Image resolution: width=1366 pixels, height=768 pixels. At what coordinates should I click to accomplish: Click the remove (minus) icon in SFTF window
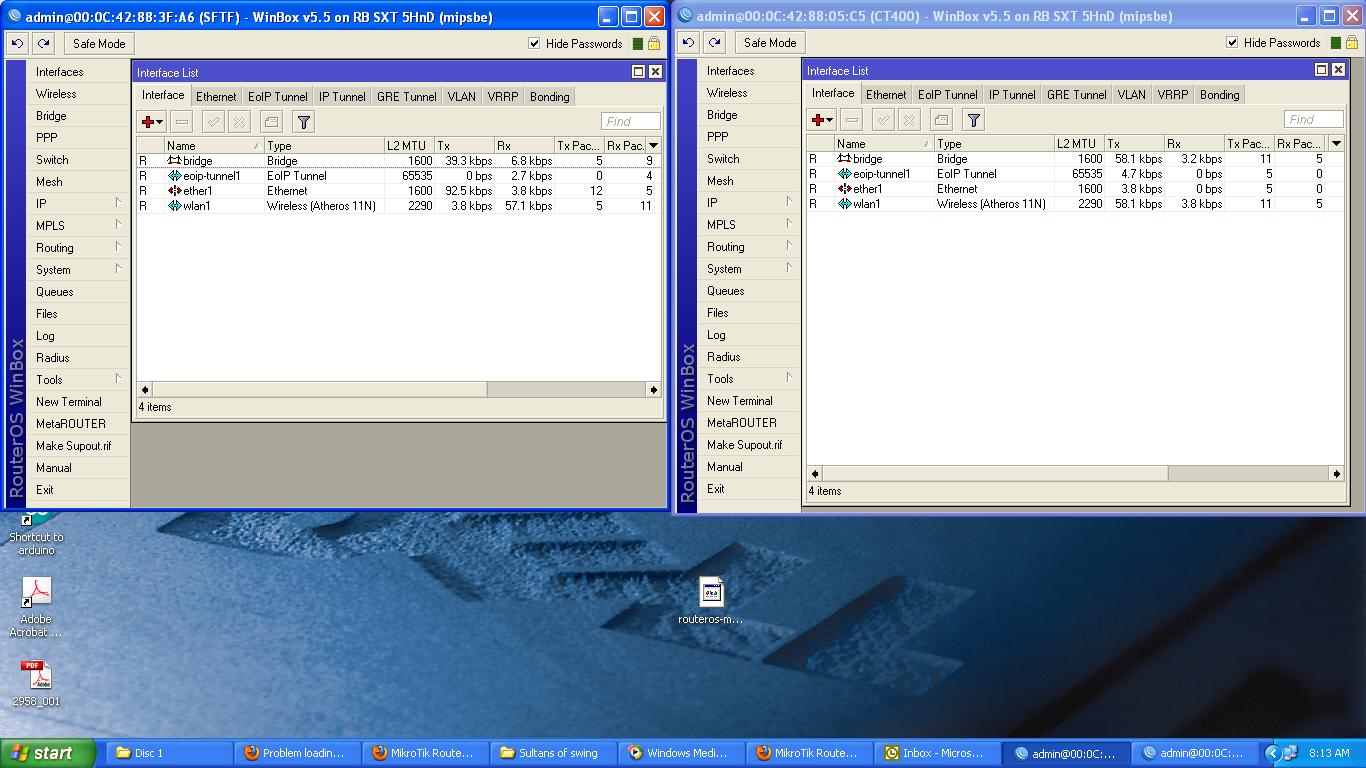[181, 122]
